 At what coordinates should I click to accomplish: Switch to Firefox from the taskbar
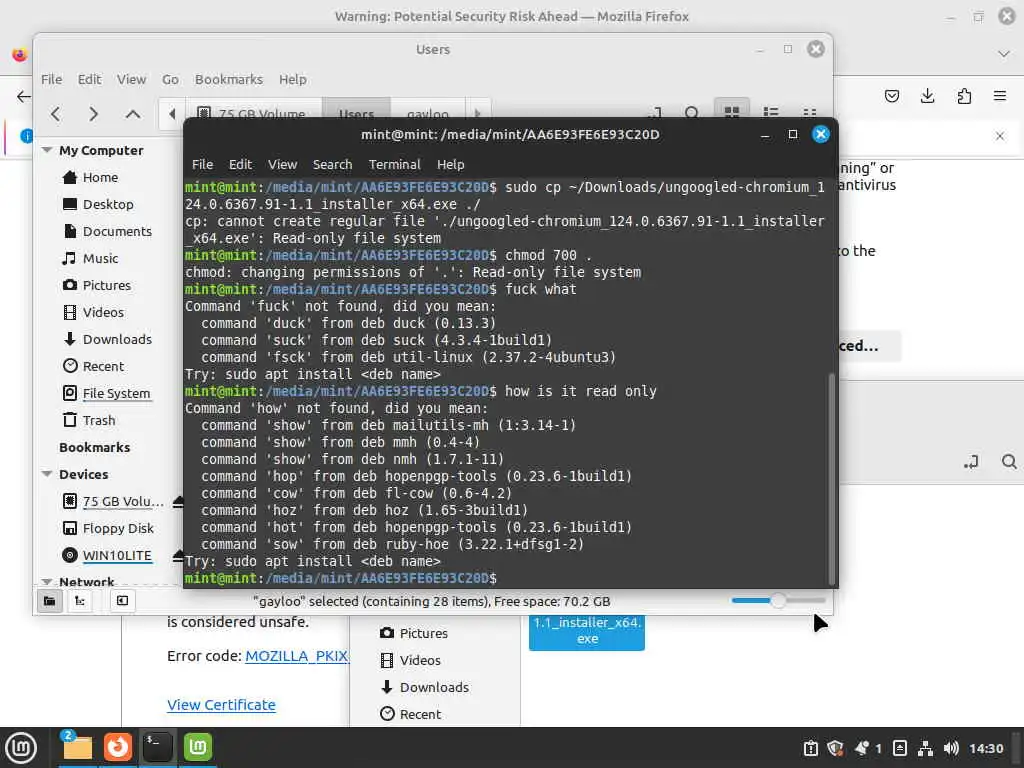tap(118, 748)
